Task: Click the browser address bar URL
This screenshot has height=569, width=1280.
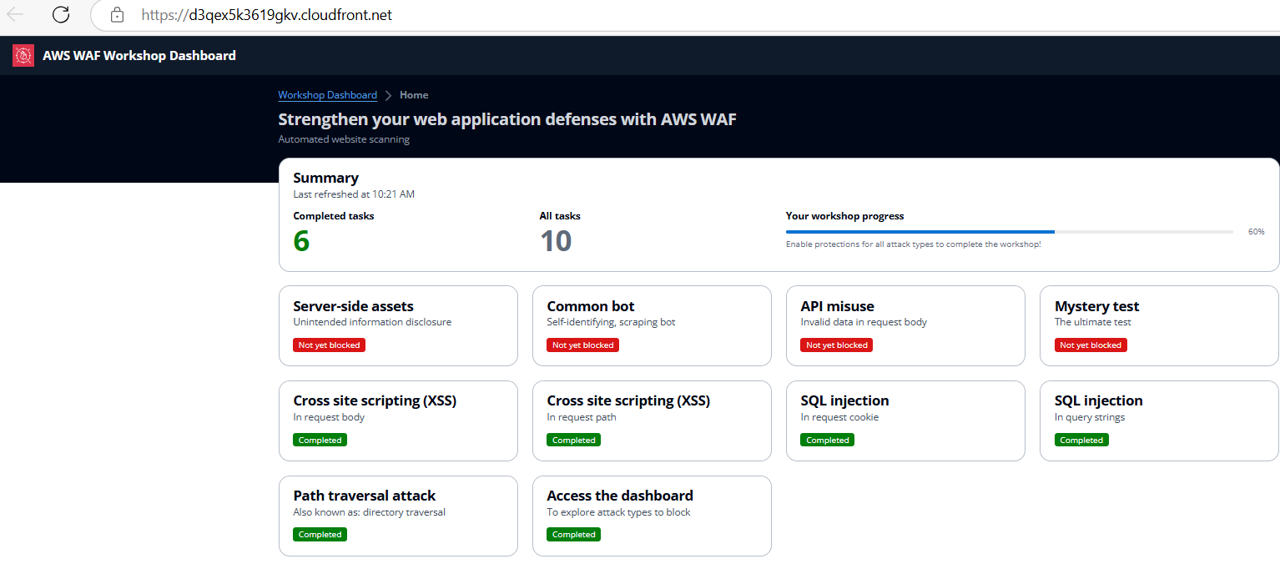Action: (x=266, y=15)
